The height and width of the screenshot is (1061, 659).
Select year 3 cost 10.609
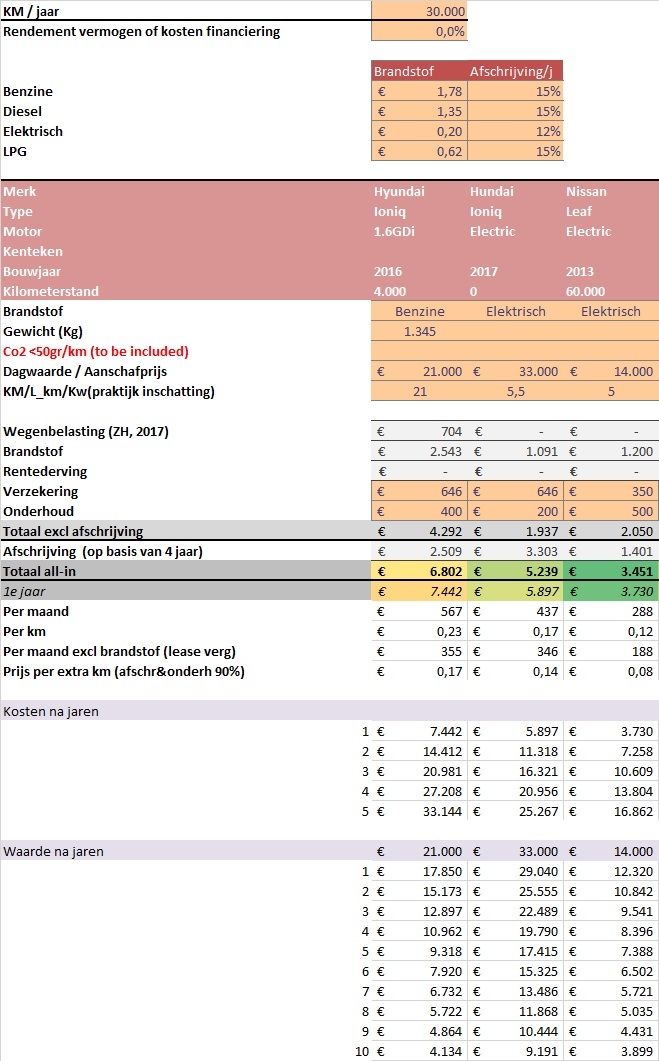(611, 771)
